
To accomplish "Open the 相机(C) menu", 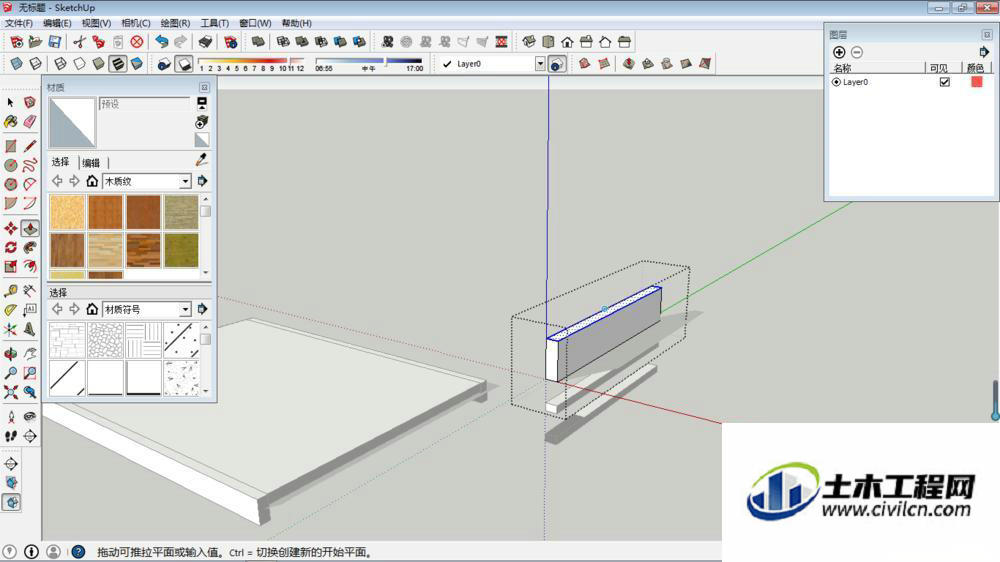I will click(135, 23).
